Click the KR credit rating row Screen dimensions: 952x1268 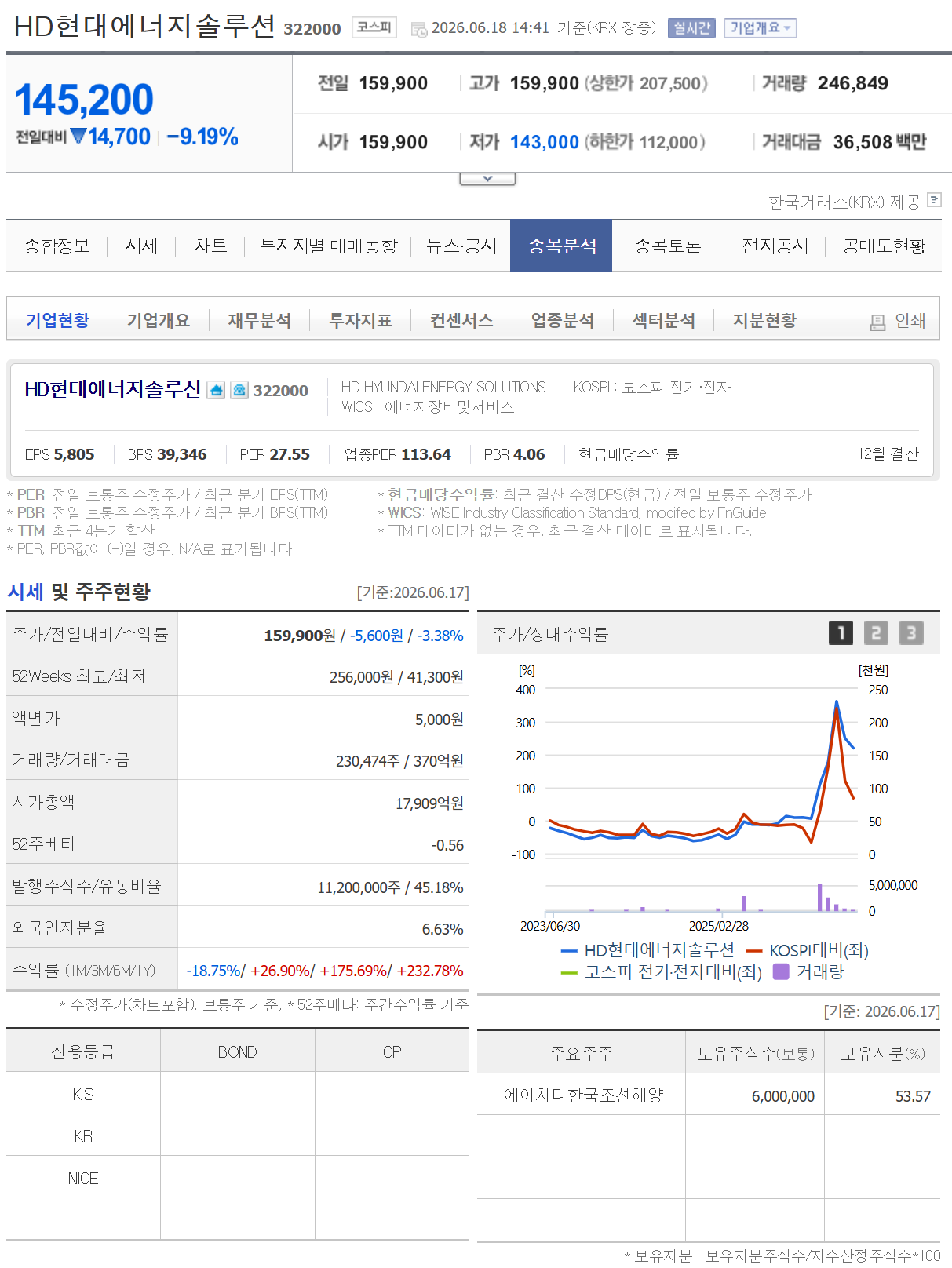coord(238,1135)
